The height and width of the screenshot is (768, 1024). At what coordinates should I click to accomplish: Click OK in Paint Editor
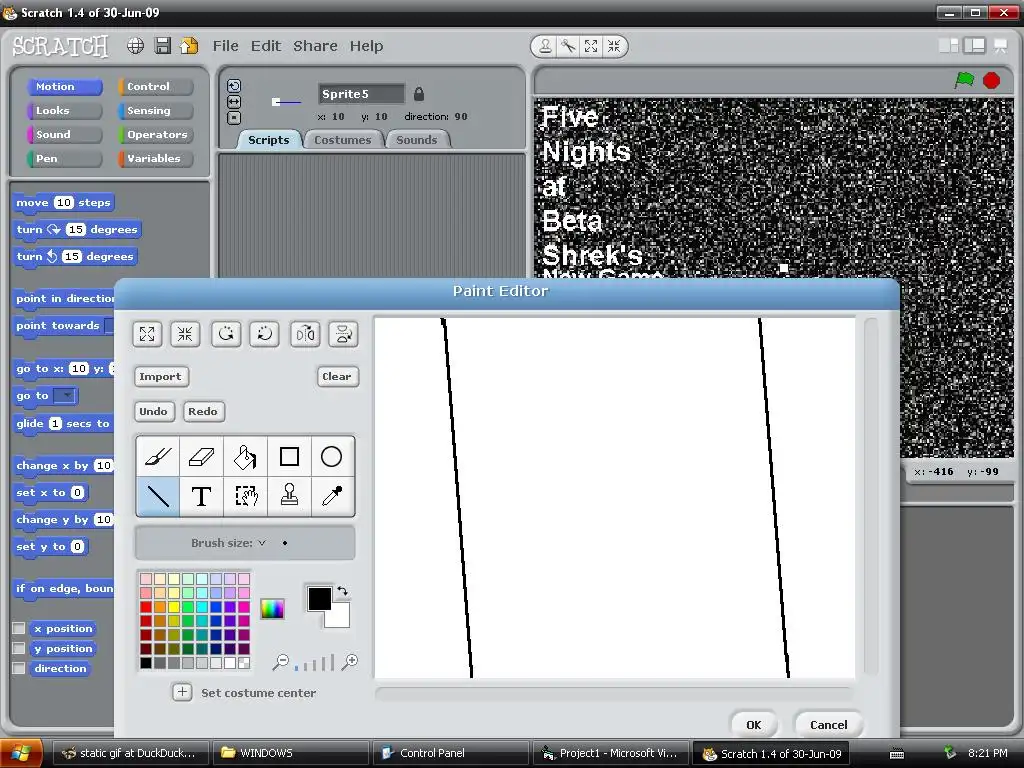tap(754, 725)
